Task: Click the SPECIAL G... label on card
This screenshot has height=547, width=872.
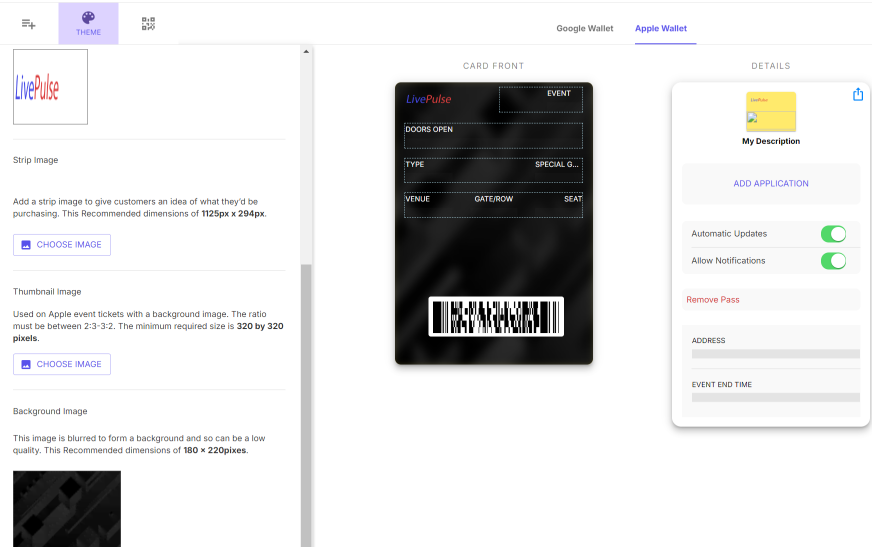Action: point(557,165)
